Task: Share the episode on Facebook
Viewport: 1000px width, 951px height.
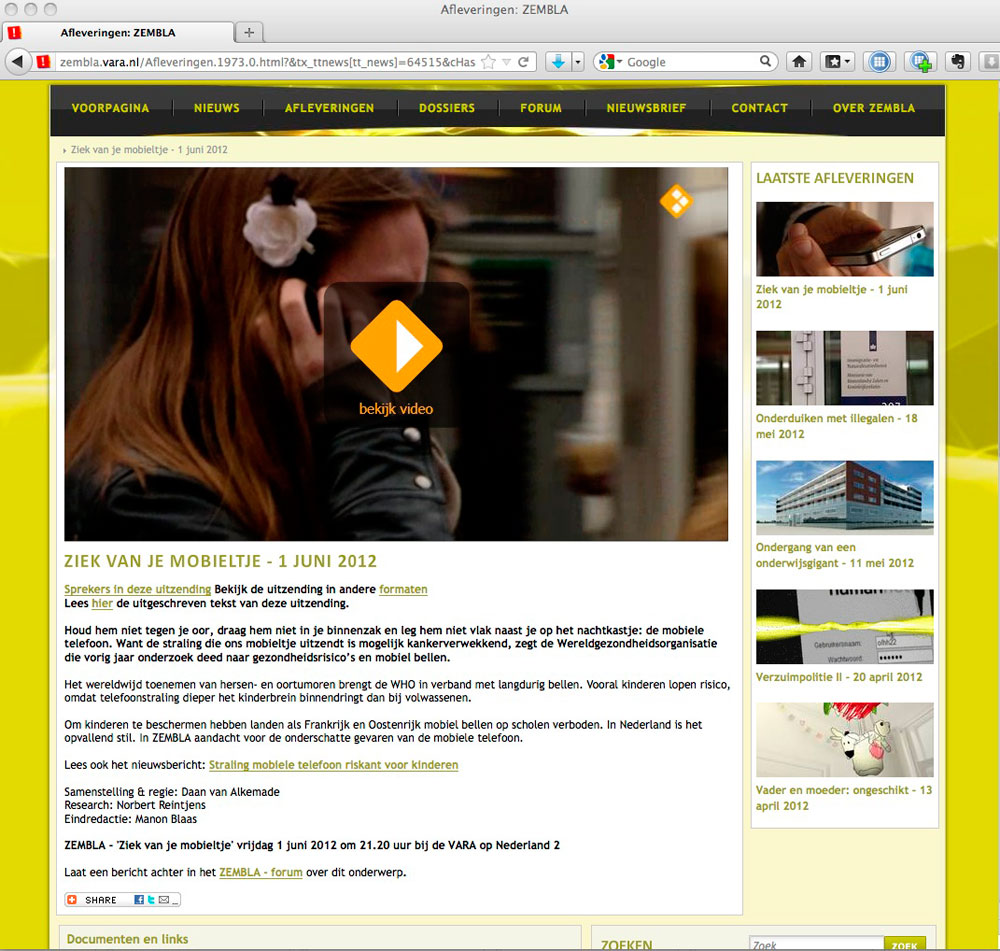Action: (x=138, y=900)
